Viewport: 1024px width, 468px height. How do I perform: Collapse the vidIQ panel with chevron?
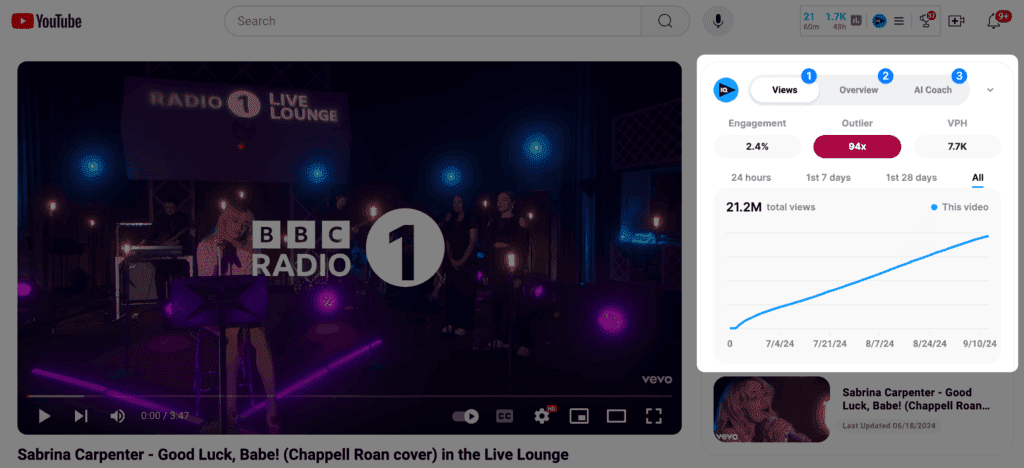[990, 90]
